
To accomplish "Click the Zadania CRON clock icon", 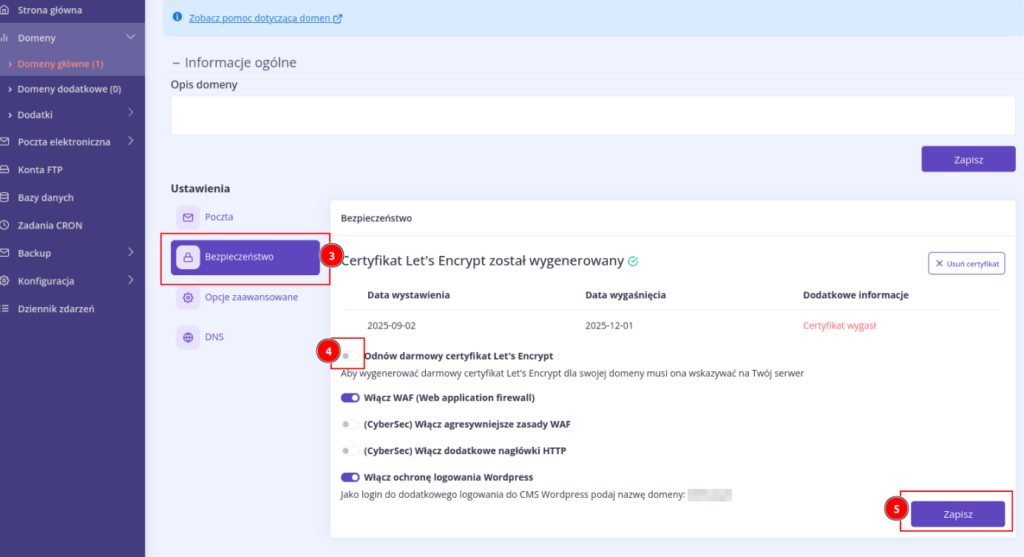I will [5, 226].
